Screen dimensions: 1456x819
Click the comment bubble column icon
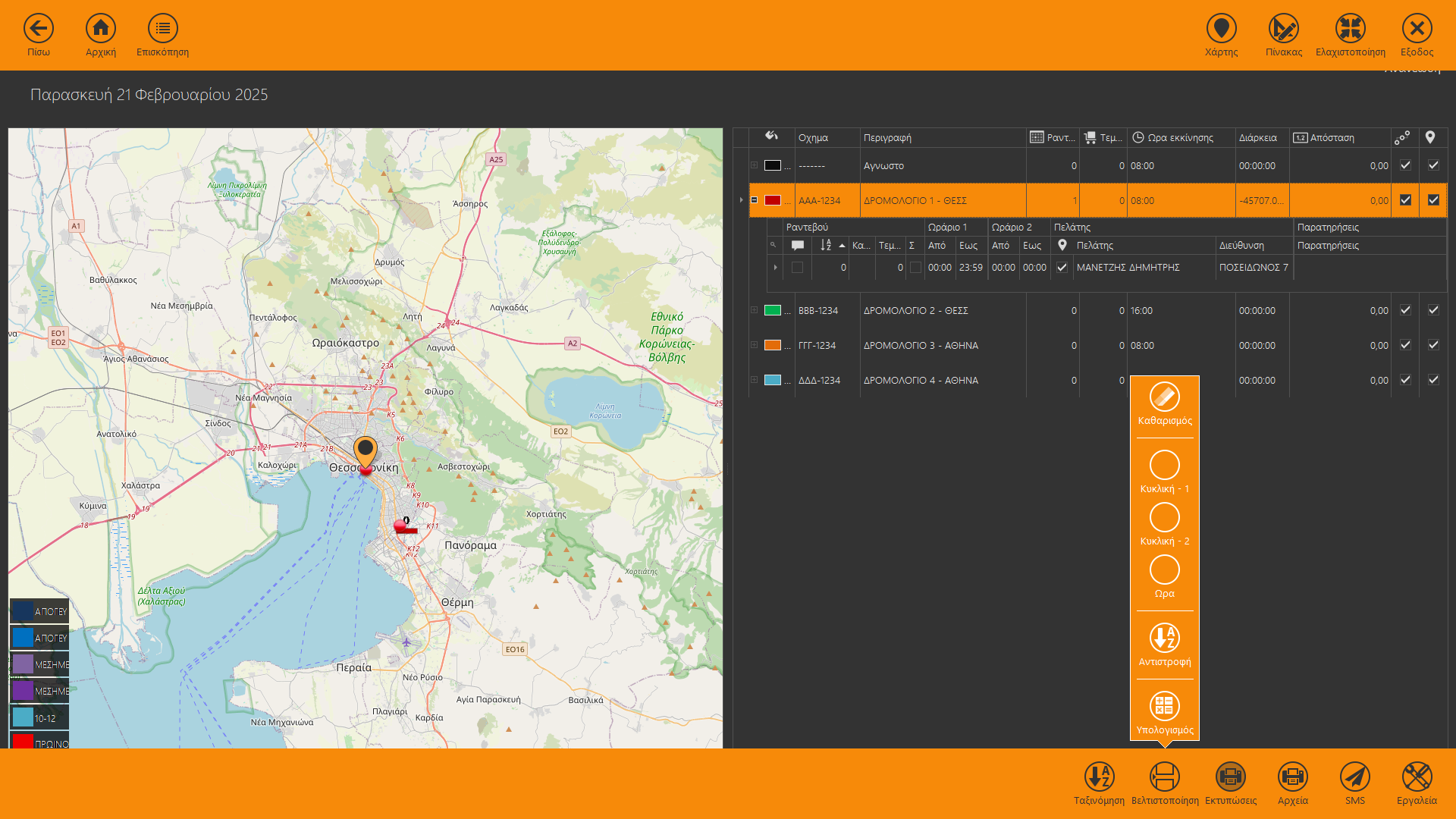[798, 245]
